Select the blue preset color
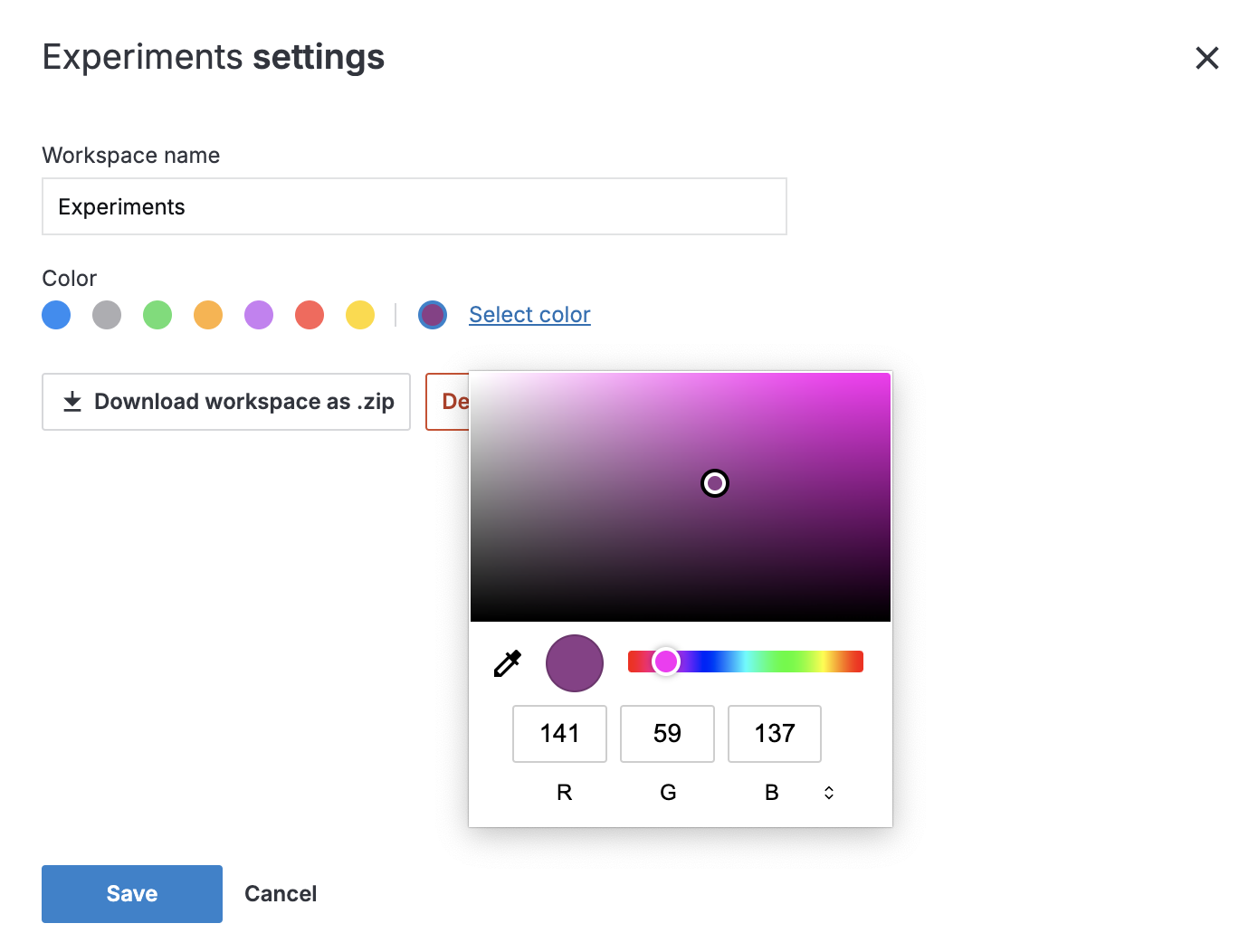This screenshot has width=1258, height=952. click(55, 314)
